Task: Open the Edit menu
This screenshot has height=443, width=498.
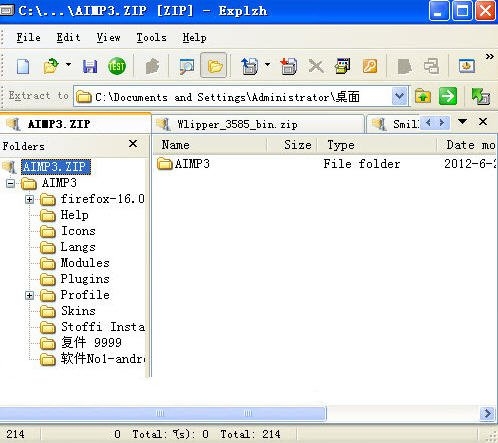Action: click(68, 37)
